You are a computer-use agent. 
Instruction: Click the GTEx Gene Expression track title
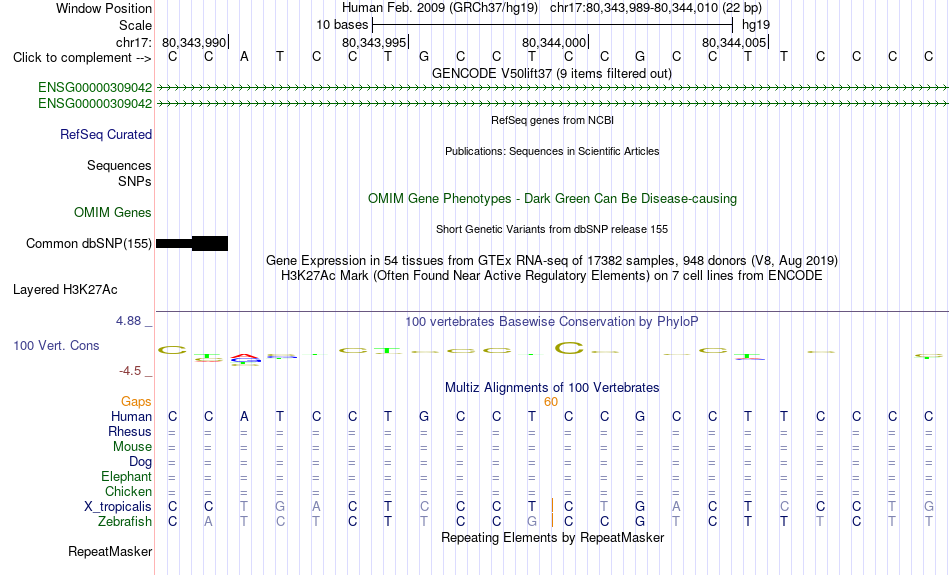pyautogui.click(x=552, y=261)
